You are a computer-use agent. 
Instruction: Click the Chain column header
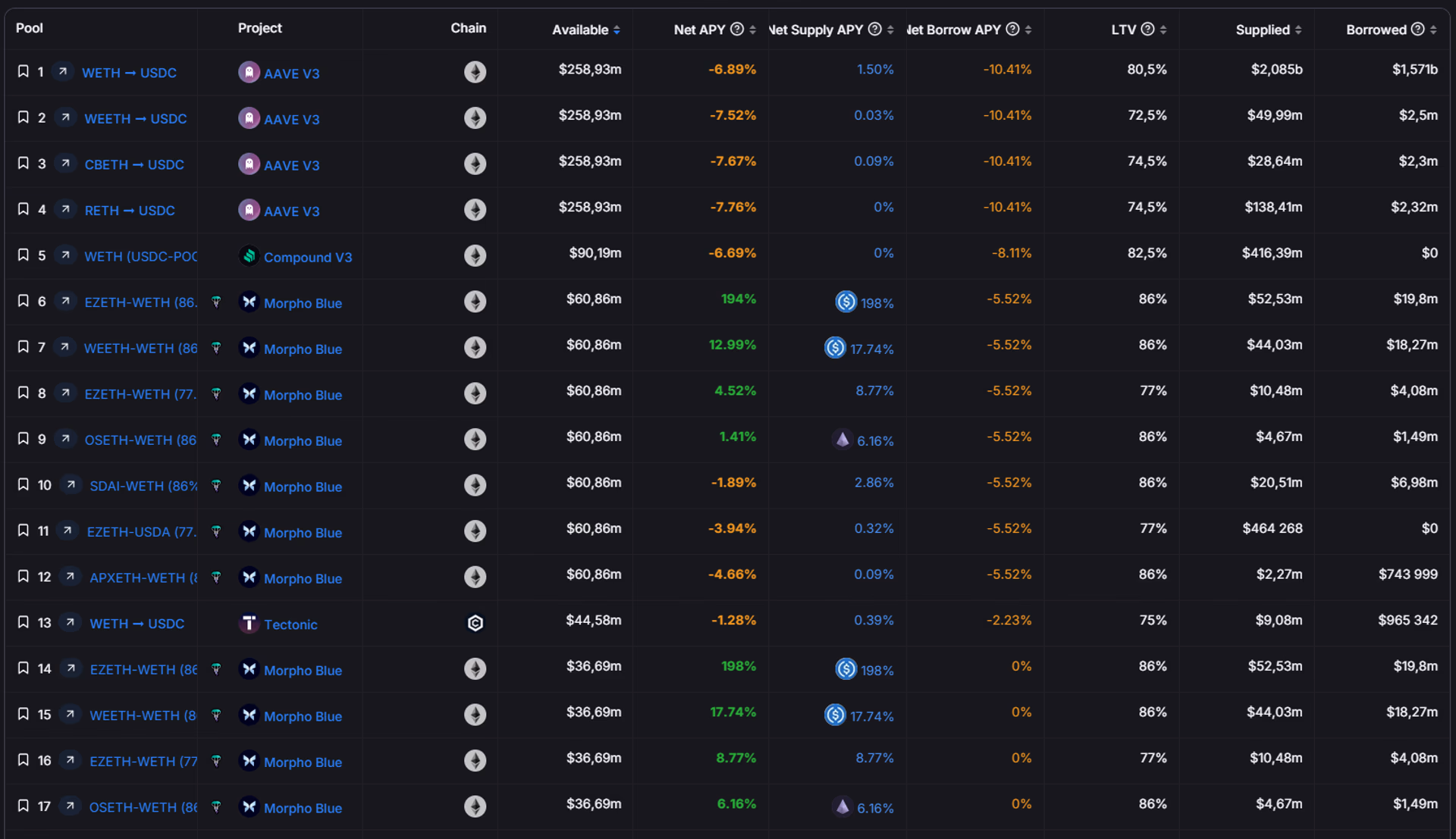[469, 28]
